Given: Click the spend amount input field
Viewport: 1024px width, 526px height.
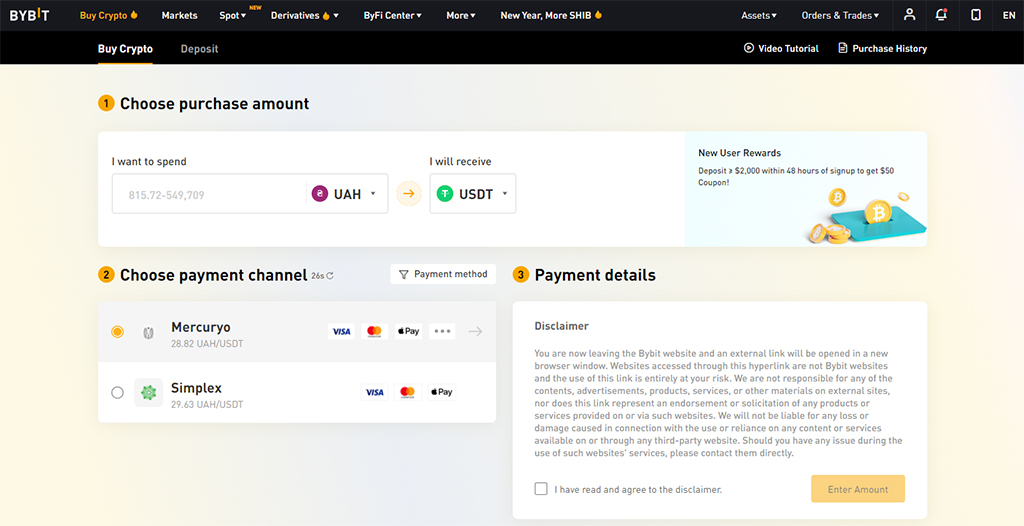Looking at the screenshot, I should pos(209,194).
